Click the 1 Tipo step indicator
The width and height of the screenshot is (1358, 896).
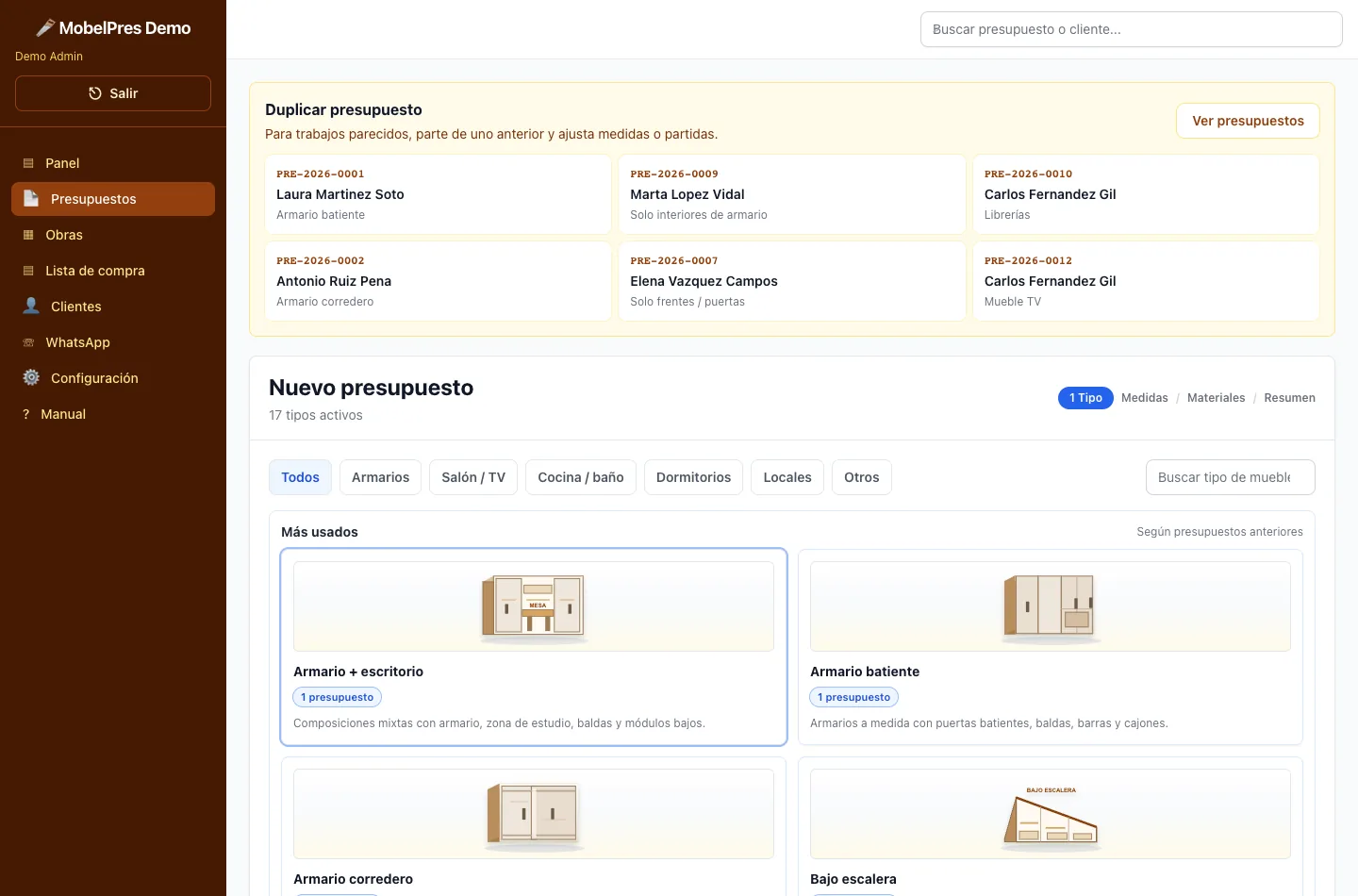click(x=1085, y=398)
